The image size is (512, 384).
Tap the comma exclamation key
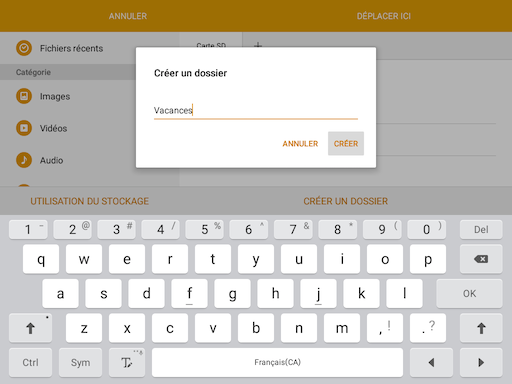385,328
